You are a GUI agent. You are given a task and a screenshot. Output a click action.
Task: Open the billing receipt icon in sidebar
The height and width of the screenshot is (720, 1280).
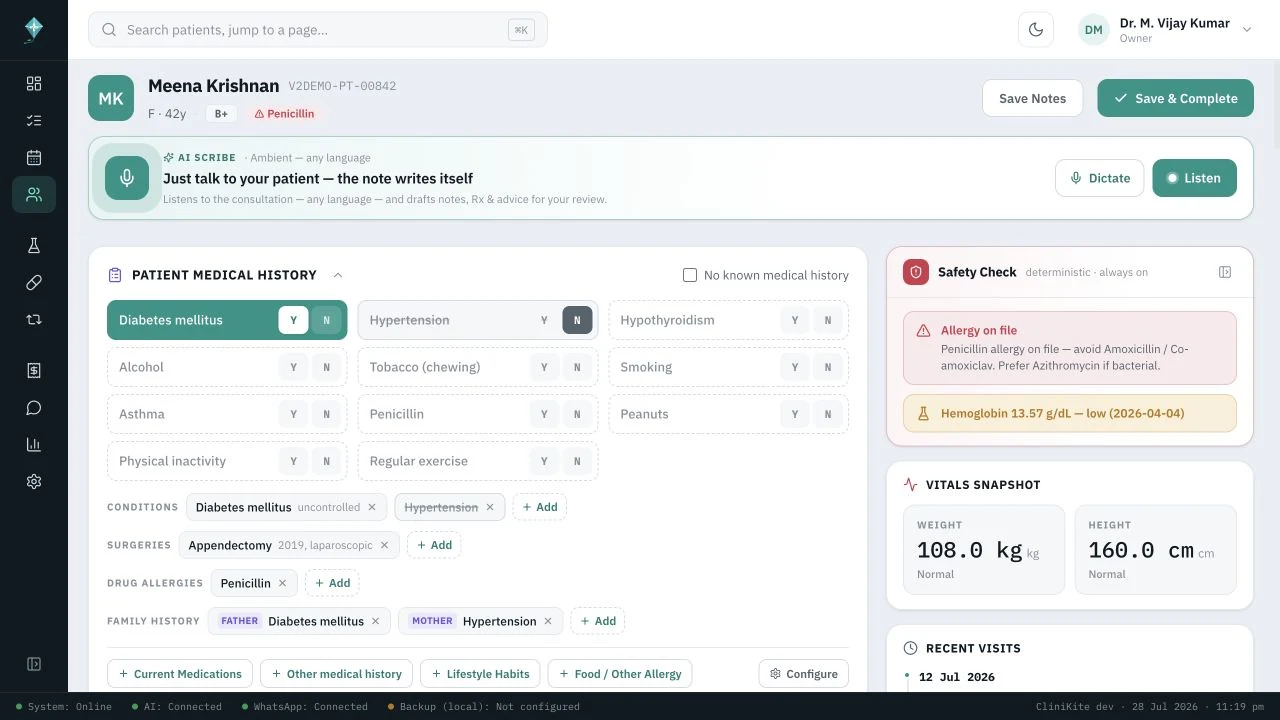34,370
